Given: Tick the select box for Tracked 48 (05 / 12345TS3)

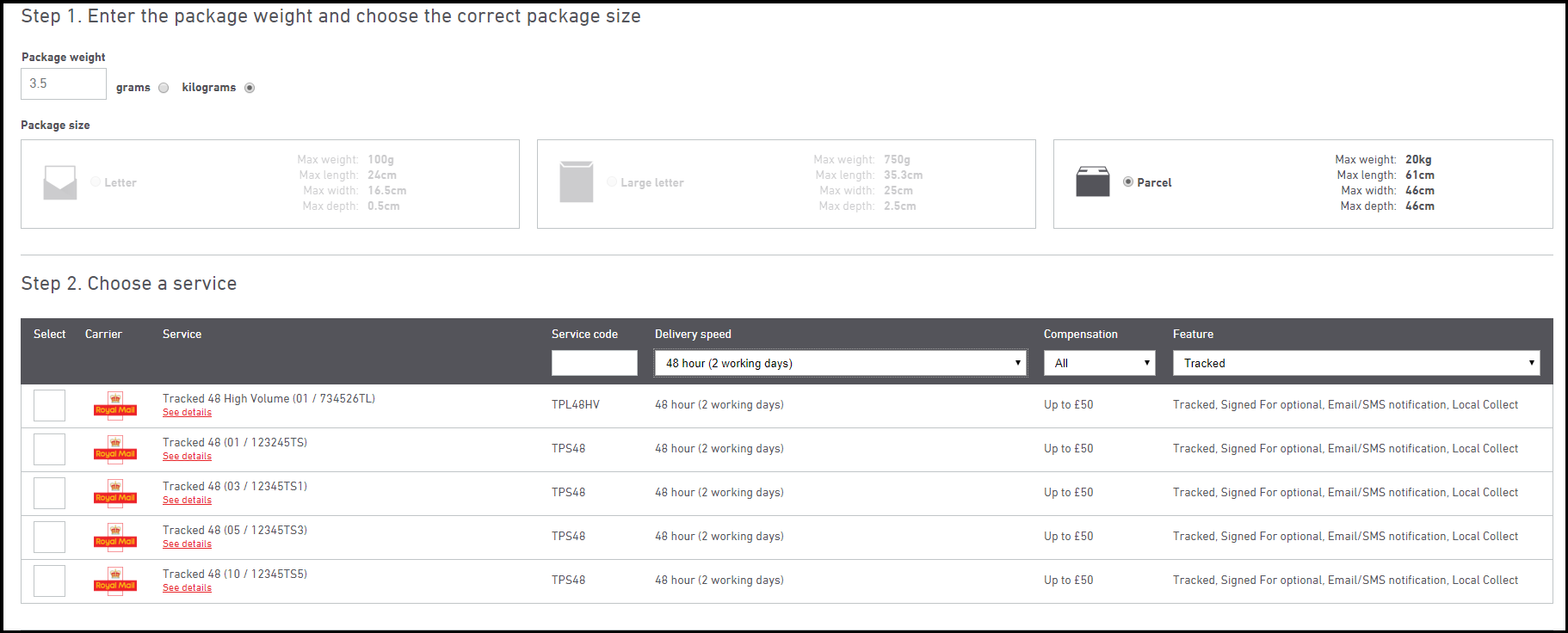Looking at the screenshot, I should (49, 537).
